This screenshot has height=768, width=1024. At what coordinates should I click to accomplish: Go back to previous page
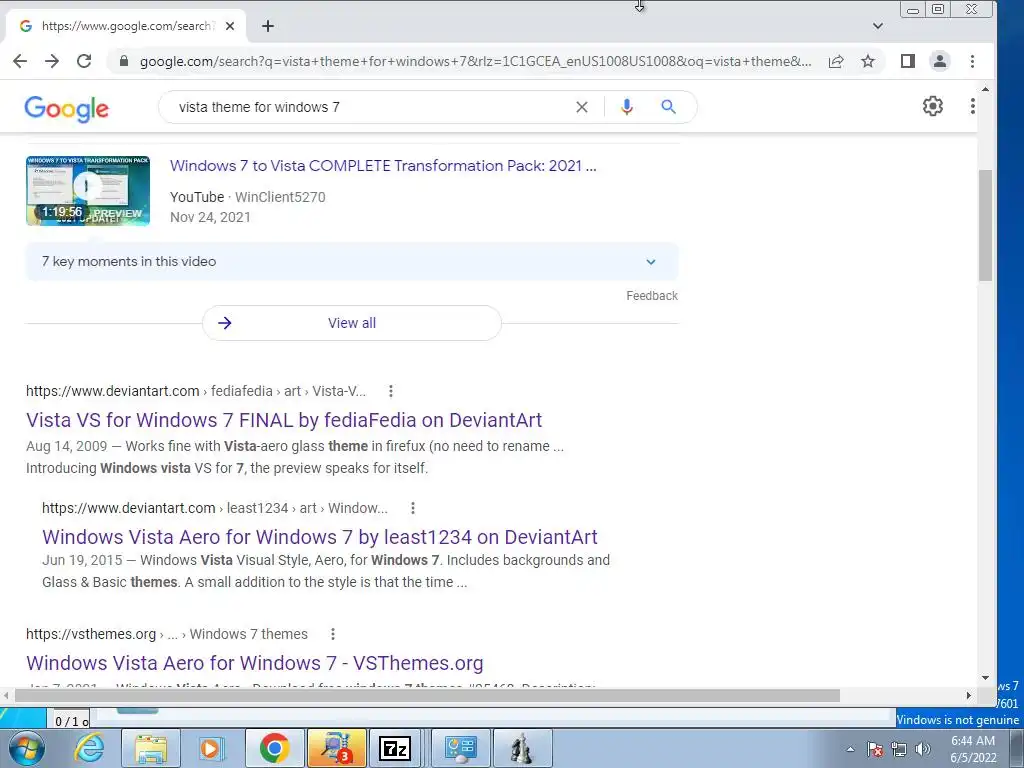20,61
